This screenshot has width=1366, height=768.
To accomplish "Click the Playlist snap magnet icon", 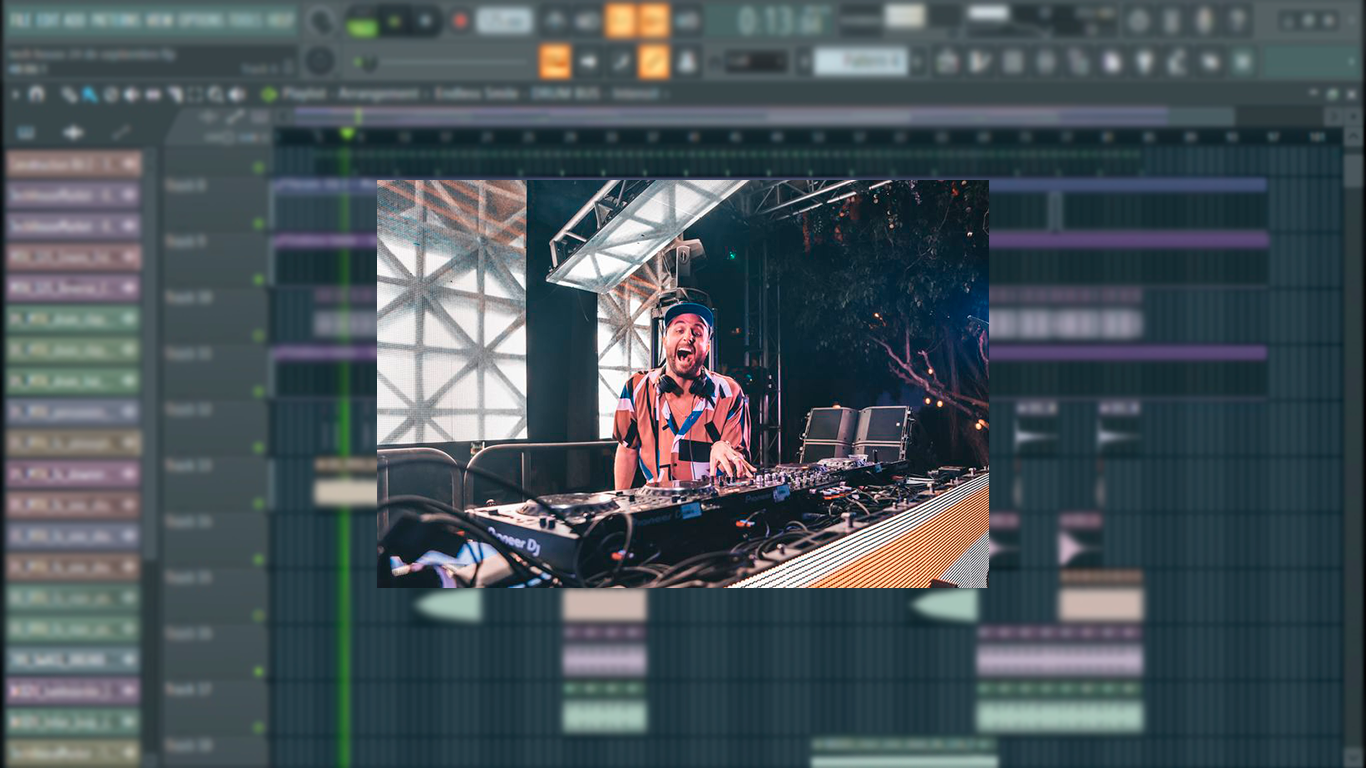I will point(37,95).
